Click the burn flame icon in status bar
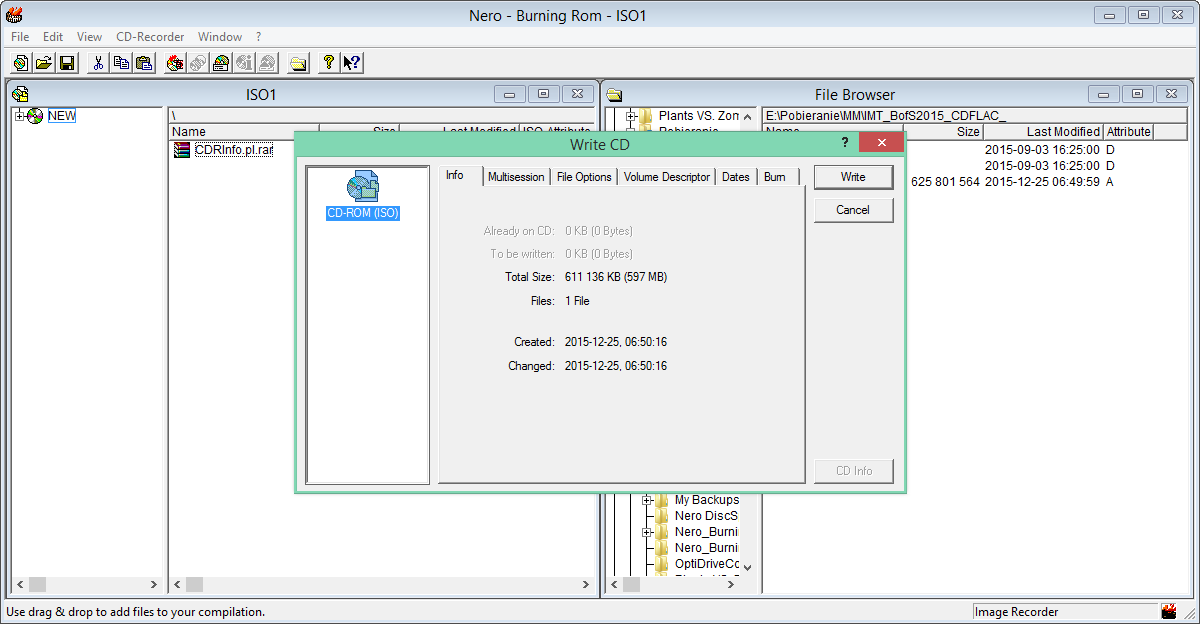 click(x=1168, y=611)
